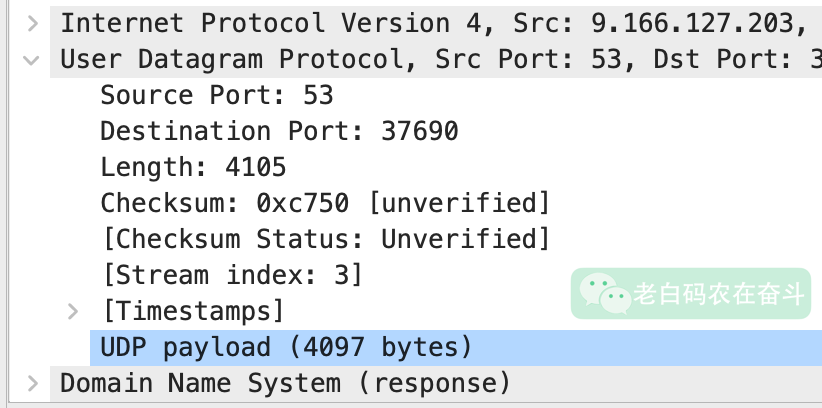
Task: Select the UDP payload (4097 bytes) row
Action: click(x=285, y=347)
